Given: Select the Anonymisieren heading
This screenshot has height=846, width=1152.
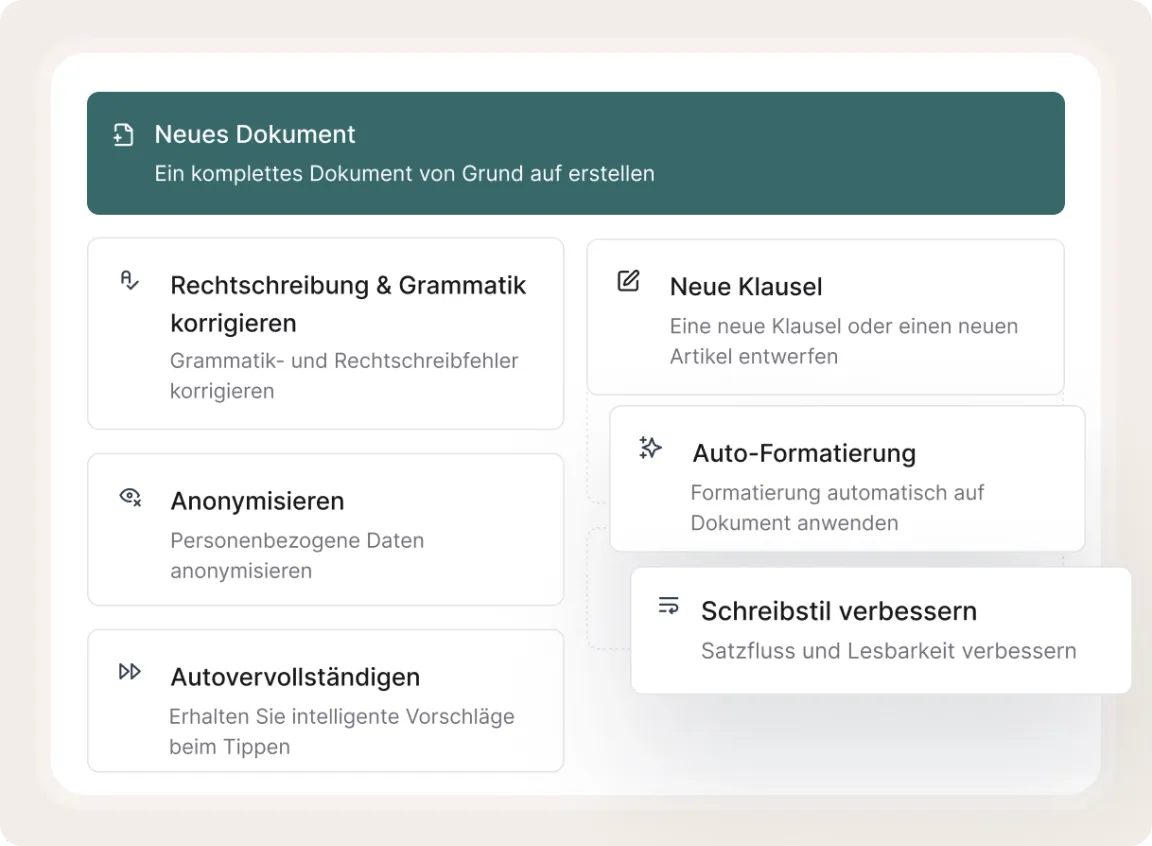Looking at the screenshot, I should tap(257, 501).
